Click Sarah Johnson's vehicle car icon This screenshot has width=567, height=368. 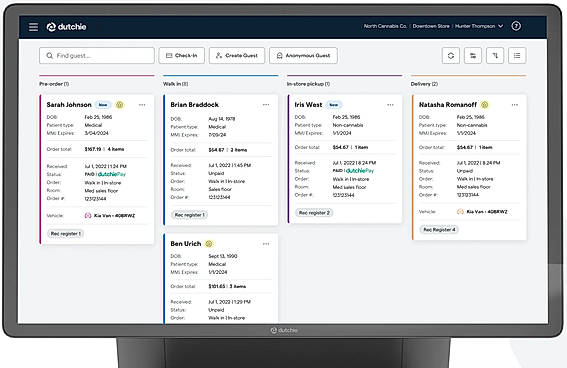coord(88,215)
